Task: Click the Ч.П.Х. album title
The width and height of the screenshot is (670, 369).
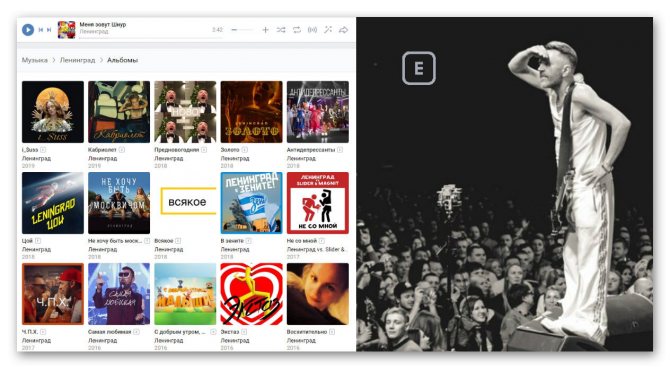Action: tap(30, 332)
